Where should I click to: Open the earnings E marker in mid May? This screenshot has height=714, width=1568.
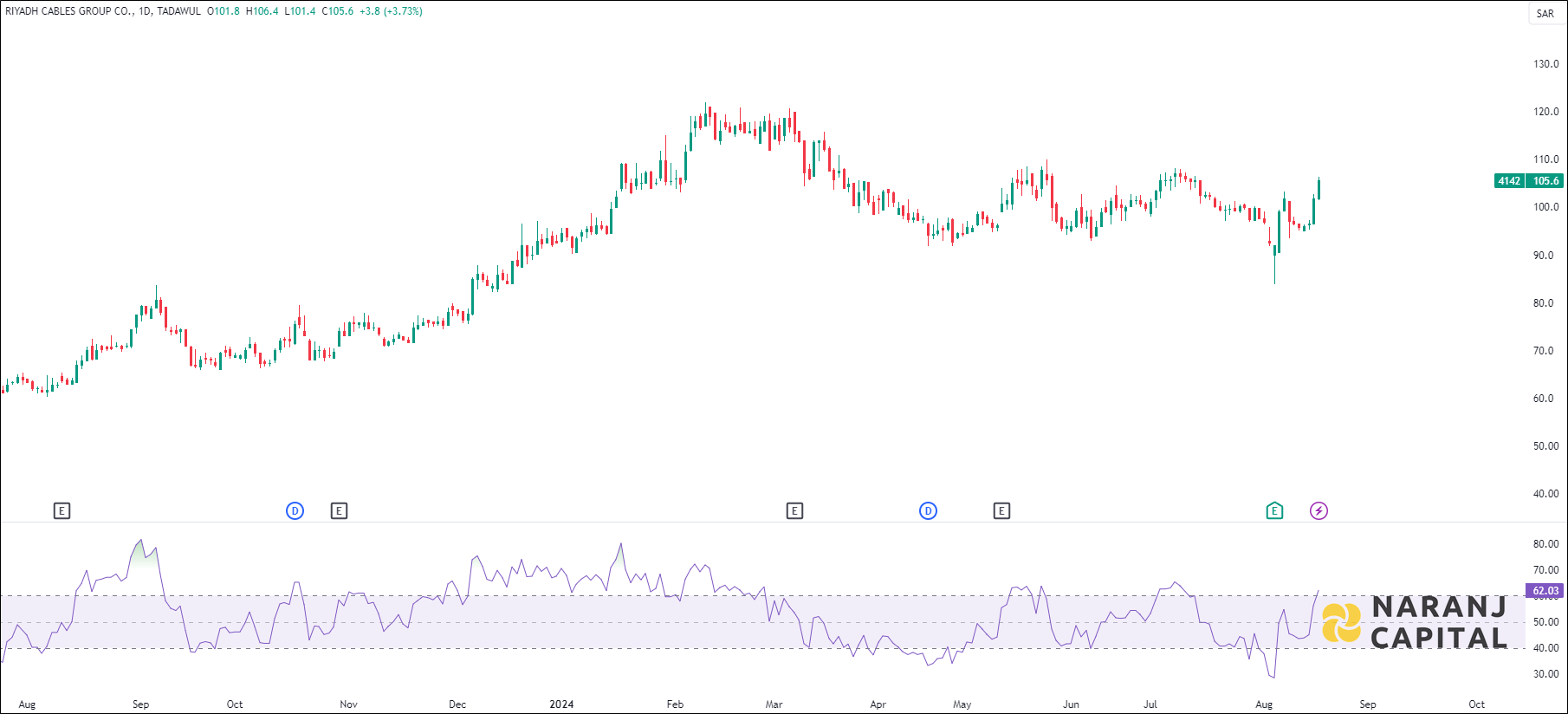tap(1001, 511)
